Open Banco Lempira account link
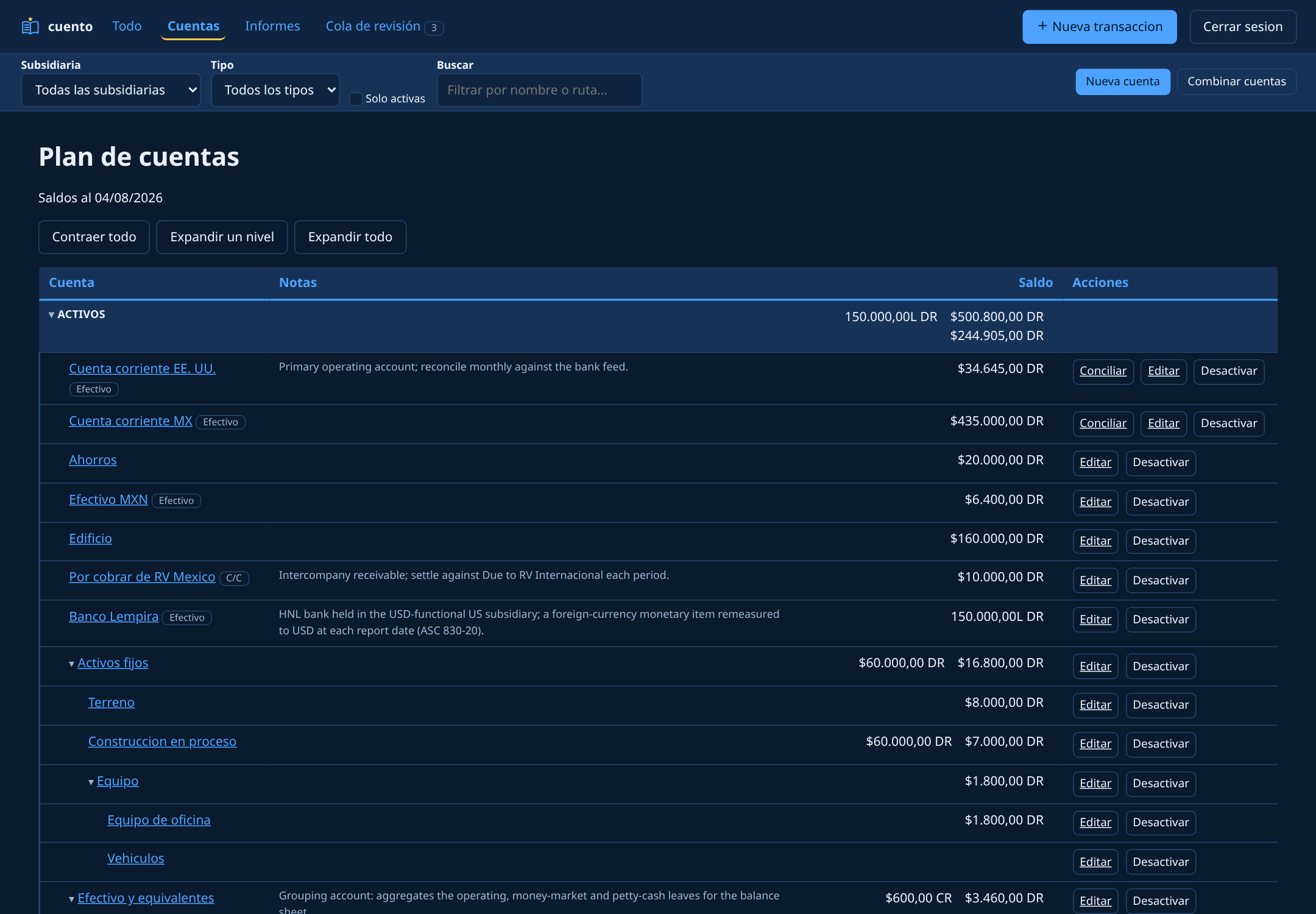Viewport: 1316px width, 914px height. point(113,617)
